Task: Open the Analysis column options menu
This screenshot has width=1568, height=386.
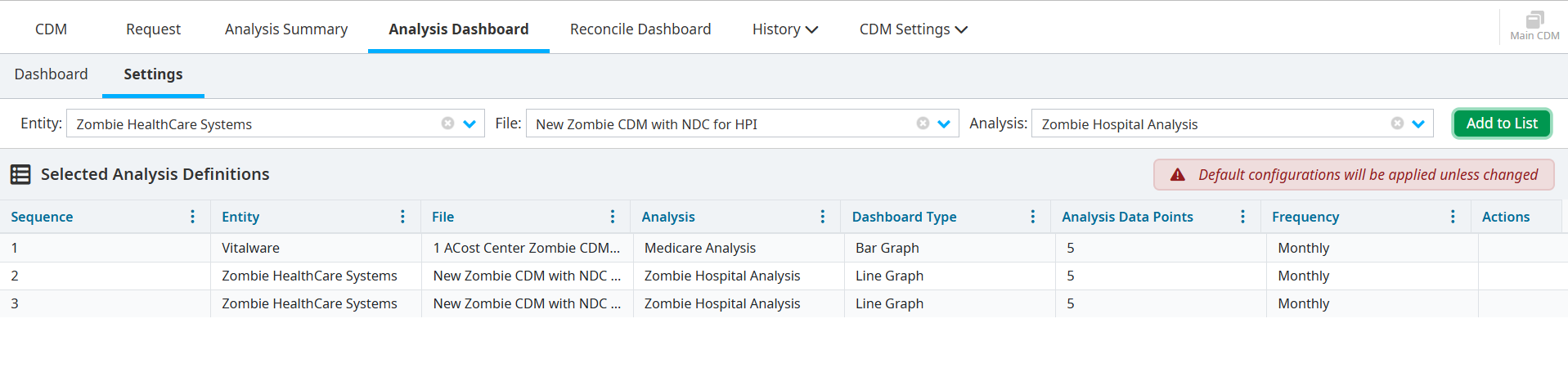Action: pos(822,217)
